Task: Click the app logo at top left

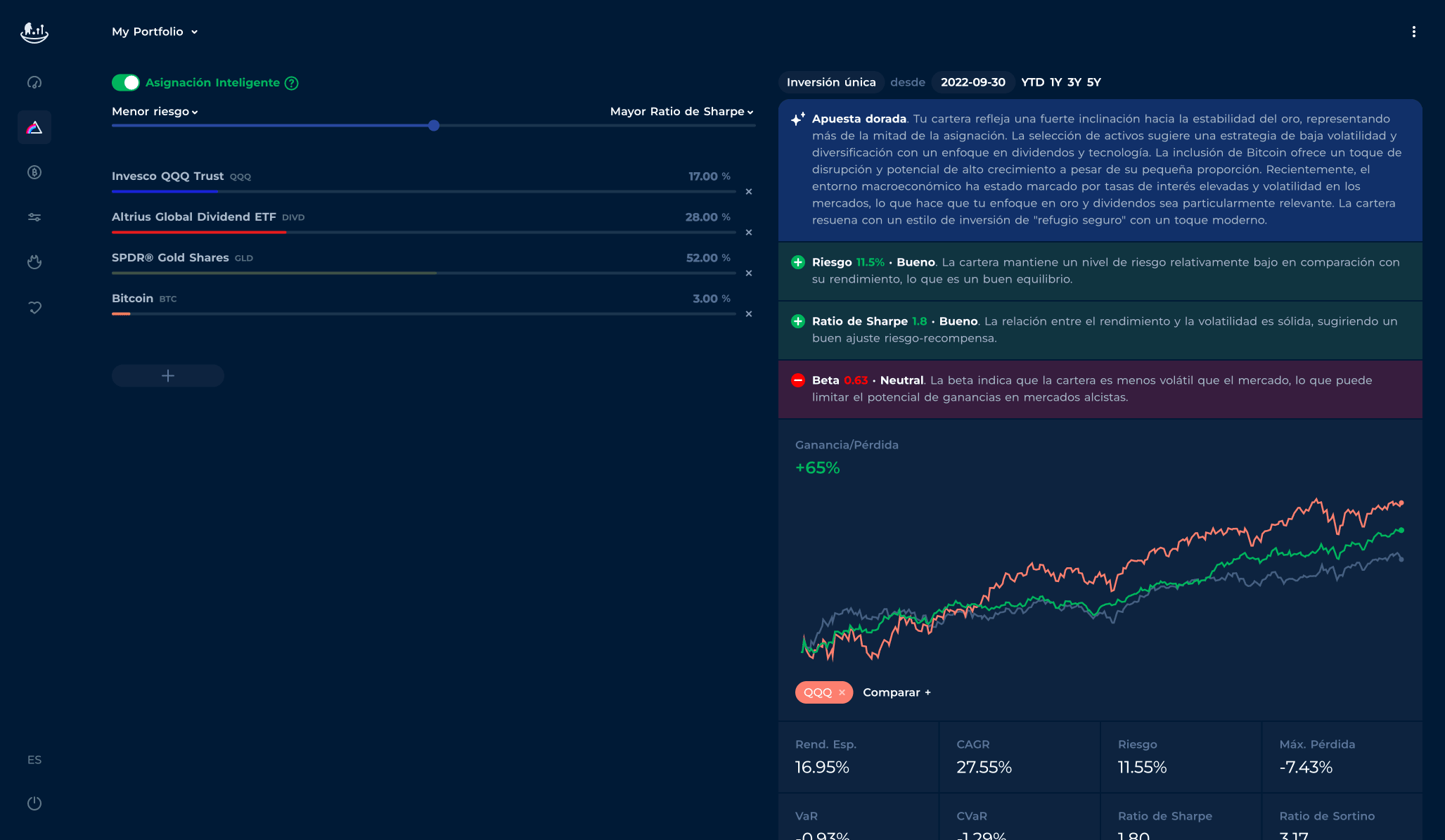Action: [34, 32]
